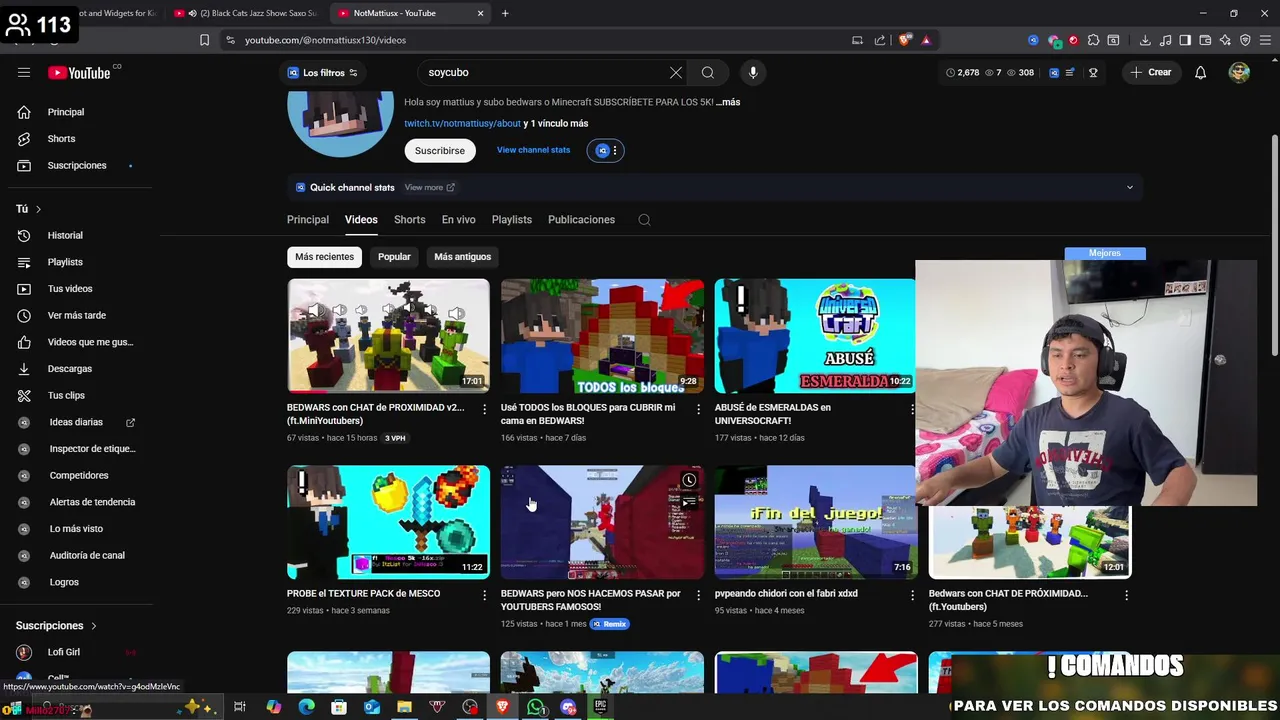Image resolution: width=1280 pixels, height=720 pixels.
Task: Click the search magnifier button
Action: click(708, 72)
